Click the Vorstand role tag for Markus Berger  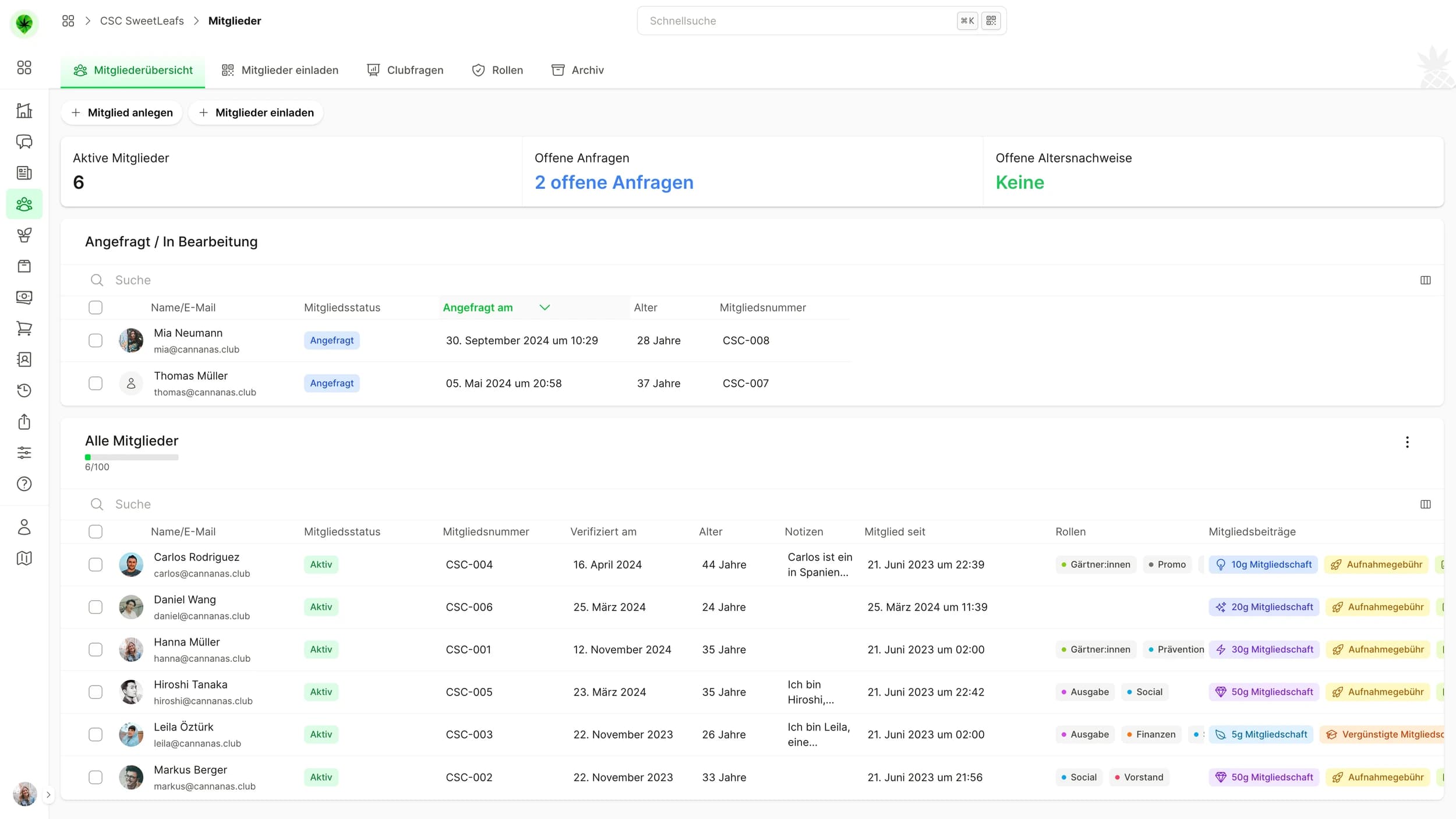click(x=1139, y=777)
